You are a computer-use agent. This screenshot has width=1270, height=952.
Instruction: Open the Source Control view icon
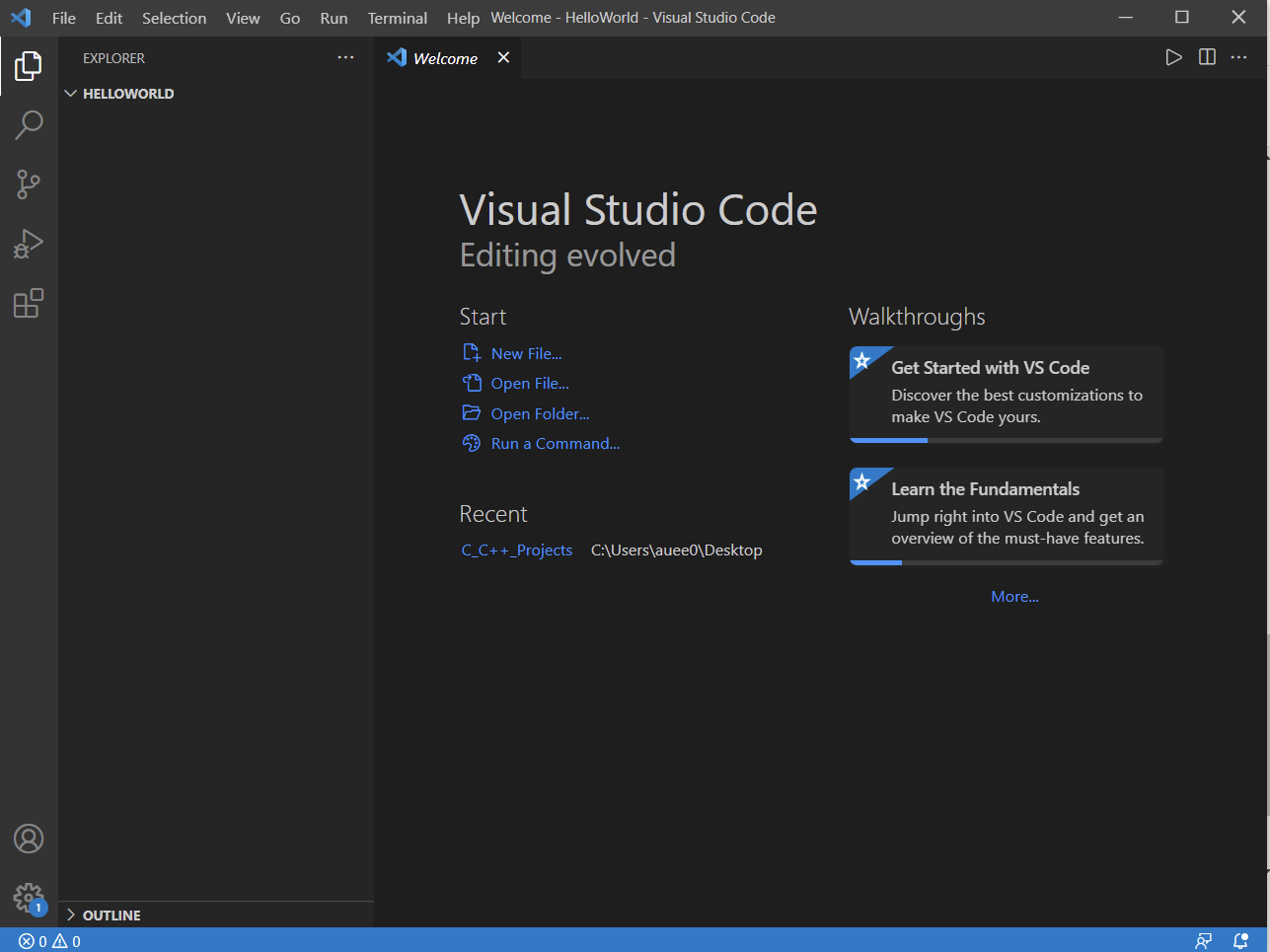click(x=29, y=184)
